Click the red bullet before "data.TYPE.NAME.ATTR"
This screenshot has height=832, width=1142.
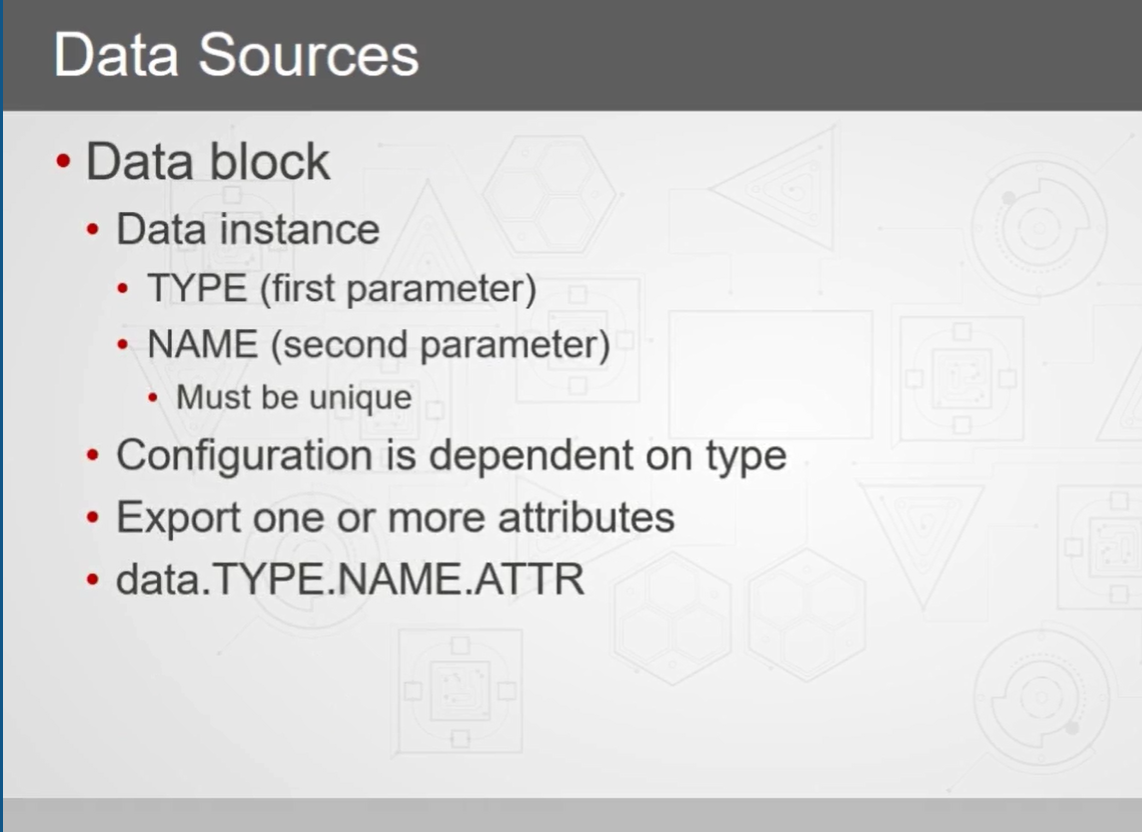(x=92, y=580)
